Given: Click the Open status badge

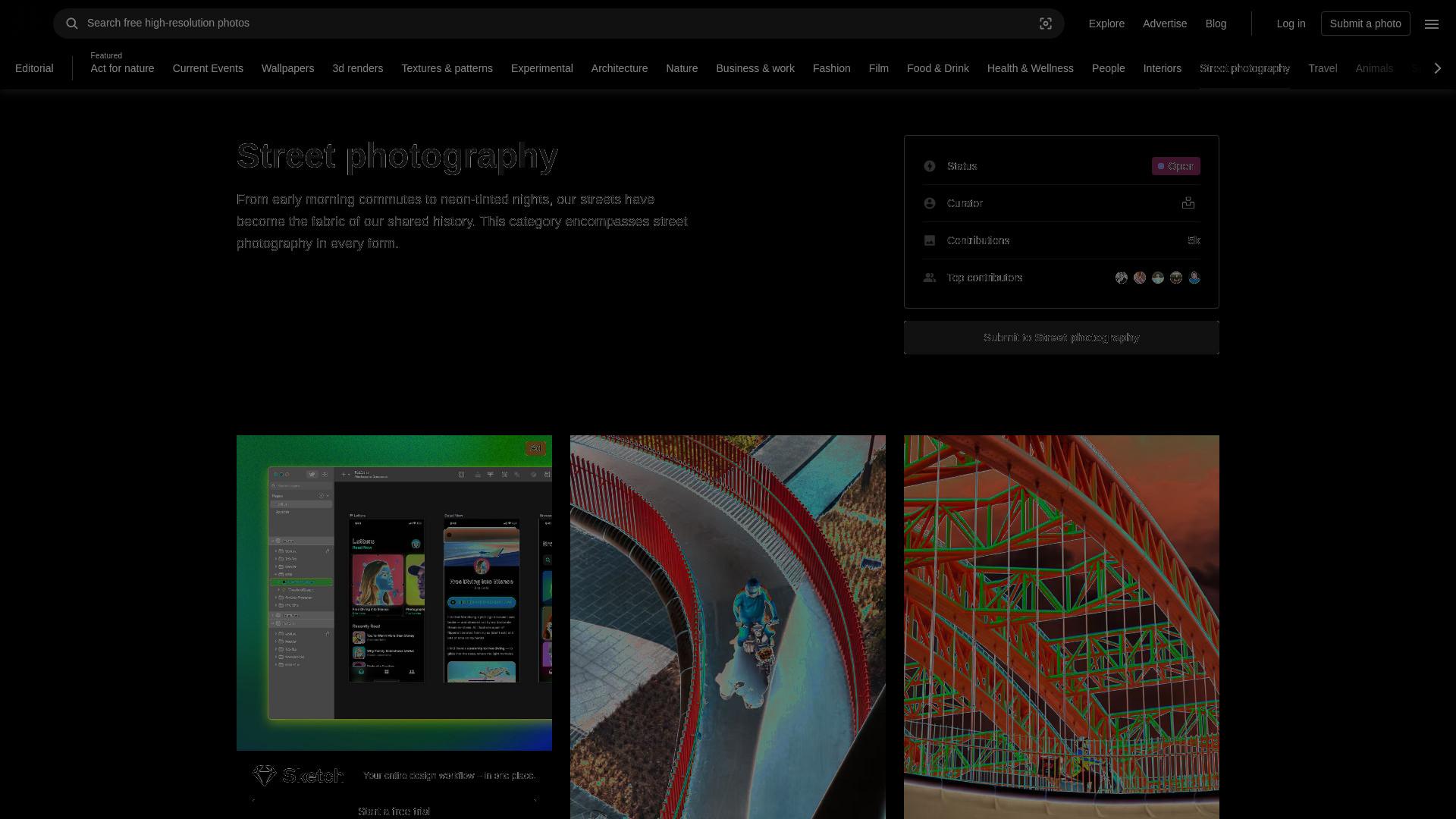Looking at the screenshot, I should pyautogui.click(x=1175, y=166).
